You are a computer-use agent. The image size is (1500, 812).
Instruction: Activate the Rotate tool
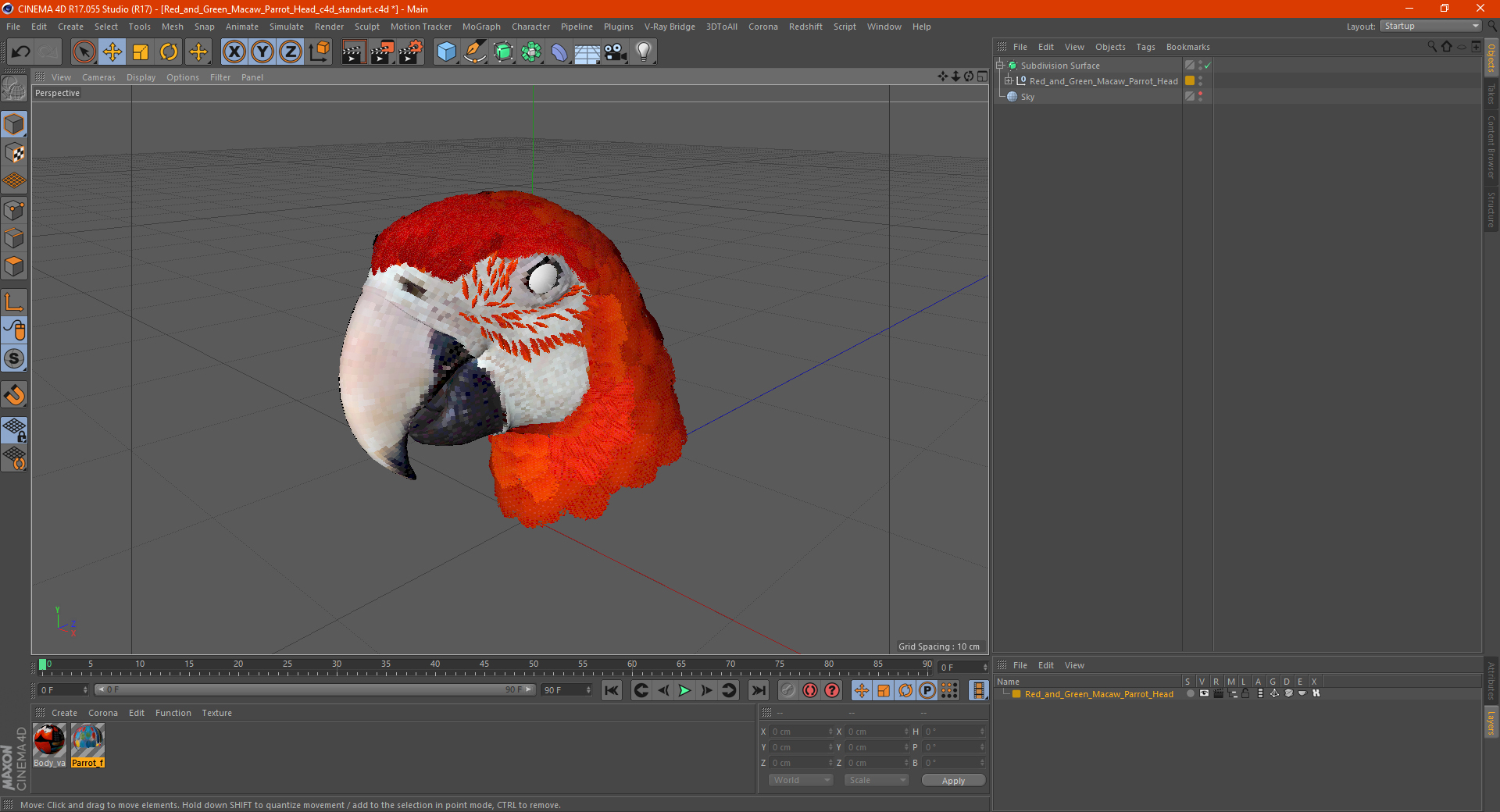[x=169, y=52]
